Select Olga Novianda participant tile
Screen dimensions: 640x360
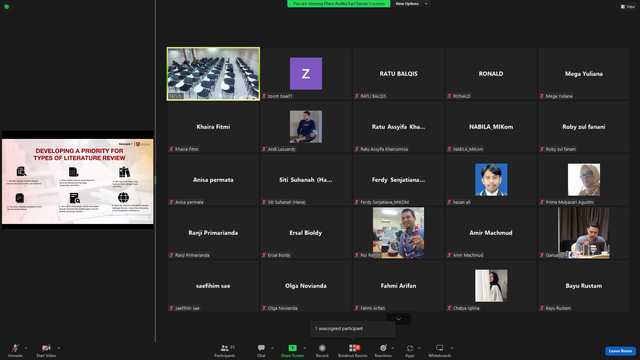click(306, 286)
